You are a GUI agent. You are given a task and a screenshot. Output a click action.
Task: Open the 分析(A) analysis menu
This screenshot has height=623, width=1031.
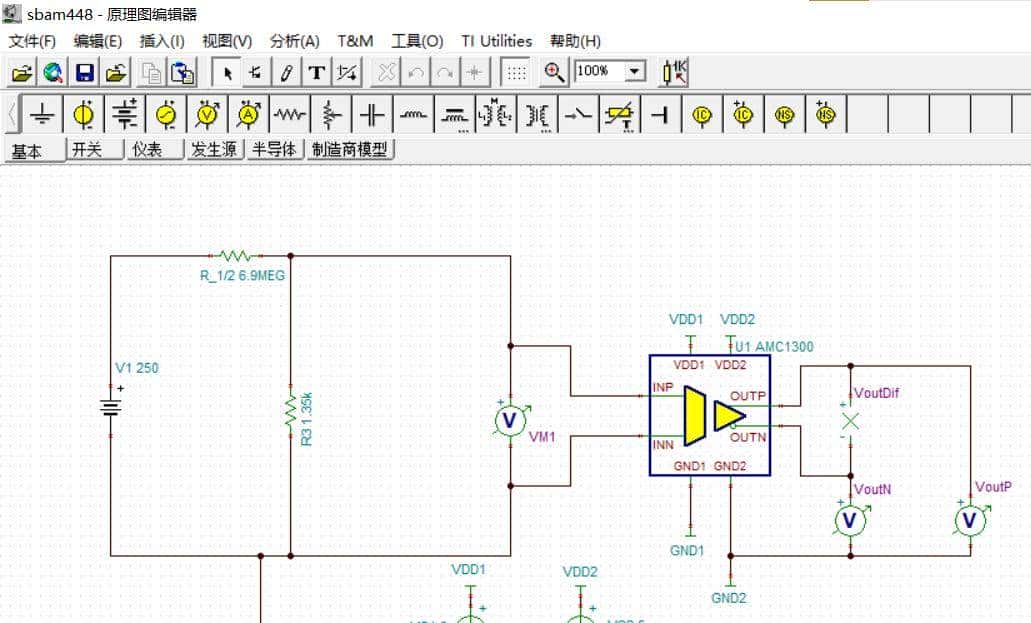(296, 41)
